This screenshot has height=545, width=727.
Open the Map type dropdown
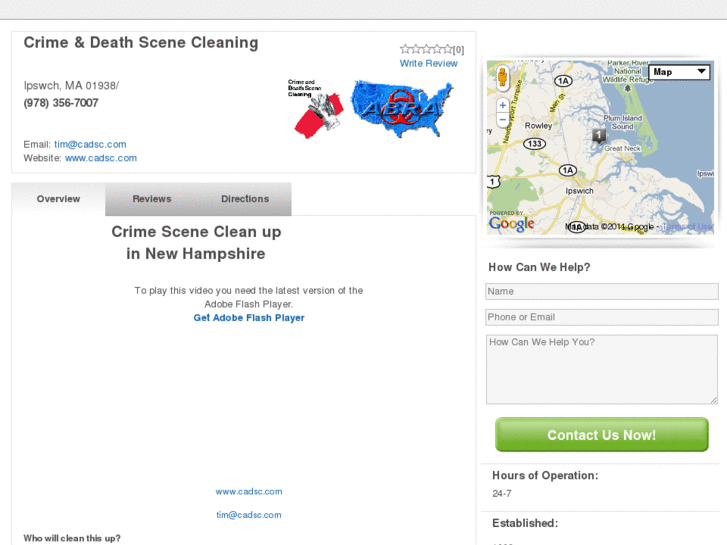(x=680, y=72)
